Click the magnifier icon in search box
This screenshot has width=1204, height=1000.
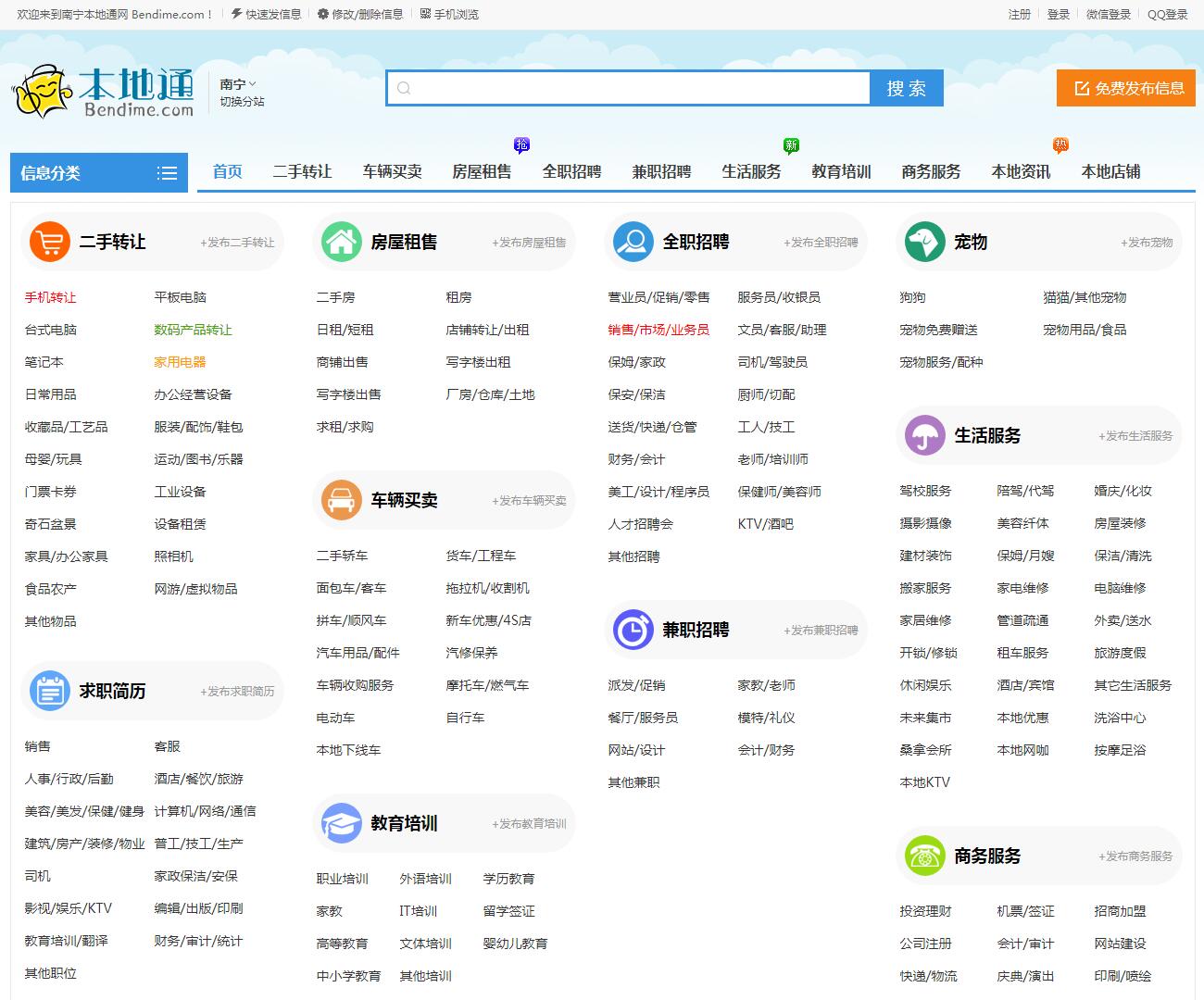[404, 89]
